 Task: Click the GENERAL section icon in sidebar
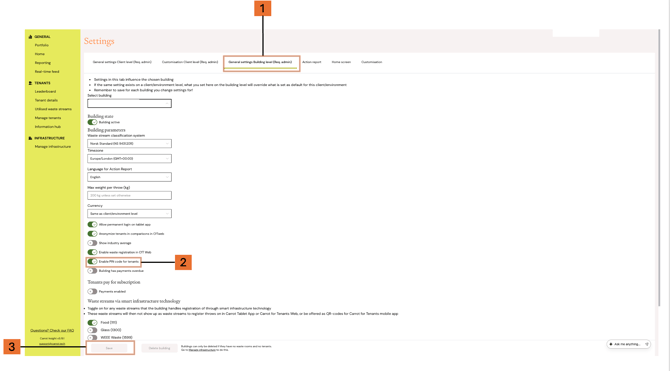(x=30, y=37)
